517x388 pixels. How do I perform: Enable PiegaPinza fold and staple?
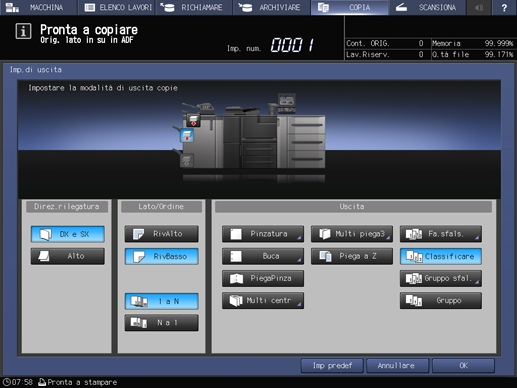click(x=263, y=278)
